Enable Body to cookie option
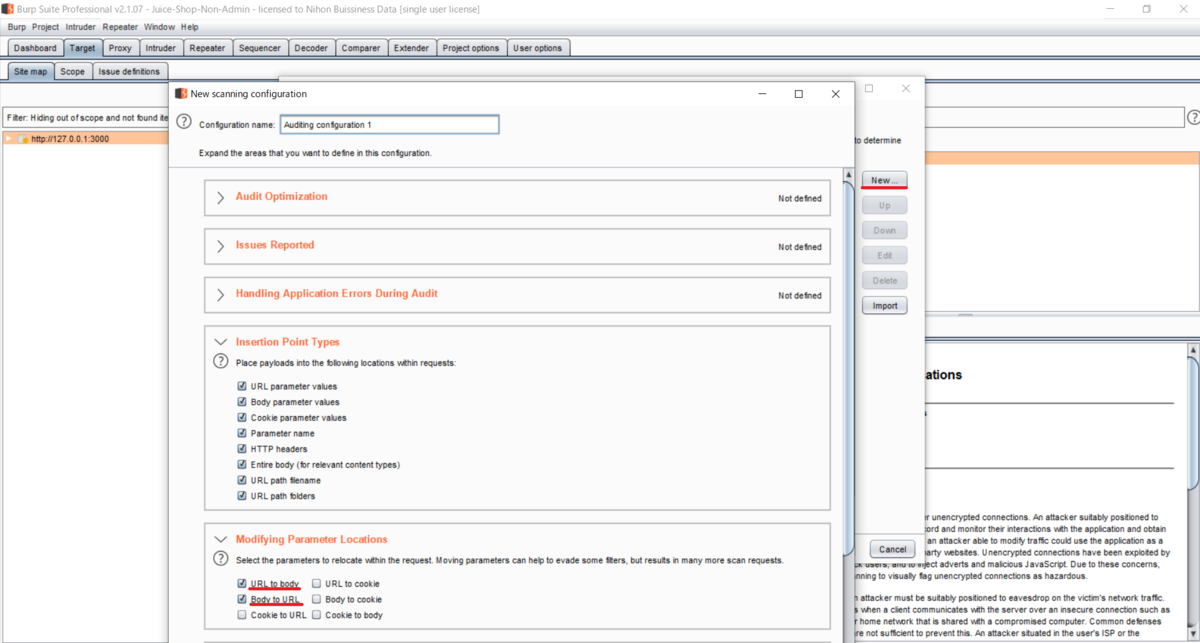Image resolution: width=1200 pixels, height=643 pixels. (317, 599)
